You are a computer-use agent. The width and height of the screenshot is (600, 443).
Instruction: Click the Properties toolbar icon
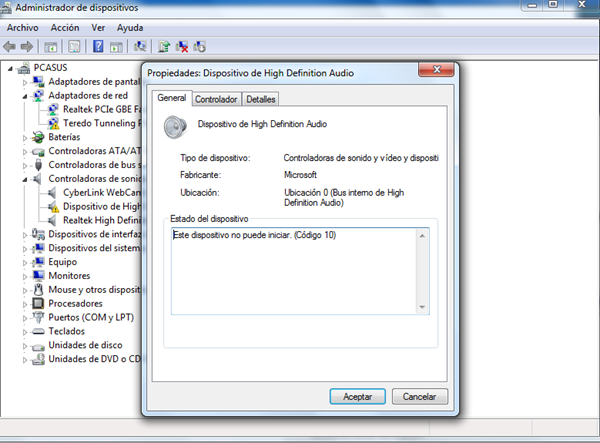[x=74, y=47]
